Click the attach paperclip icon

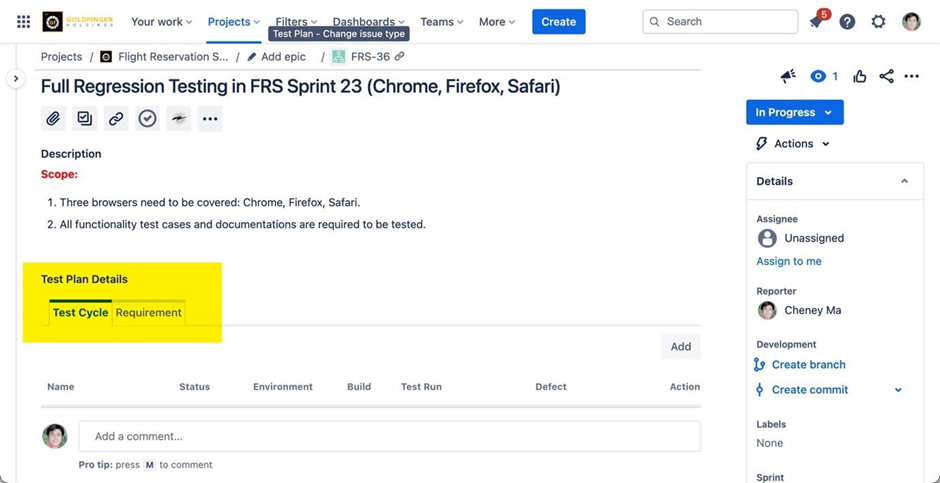[53, 119]
